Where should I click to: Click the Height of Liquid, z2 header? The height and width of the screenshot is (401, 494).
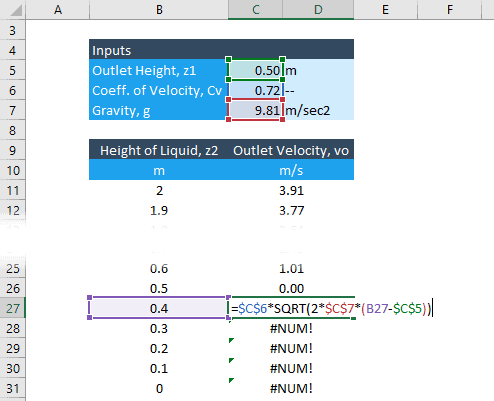click(159, 150)
